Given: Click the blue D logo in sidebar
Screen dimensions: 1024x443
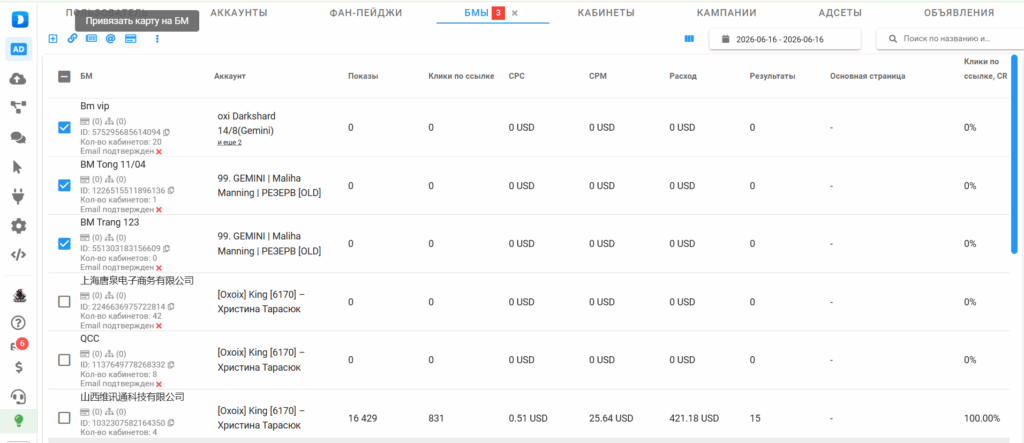Looking at the screenshot, I should 19,20.
